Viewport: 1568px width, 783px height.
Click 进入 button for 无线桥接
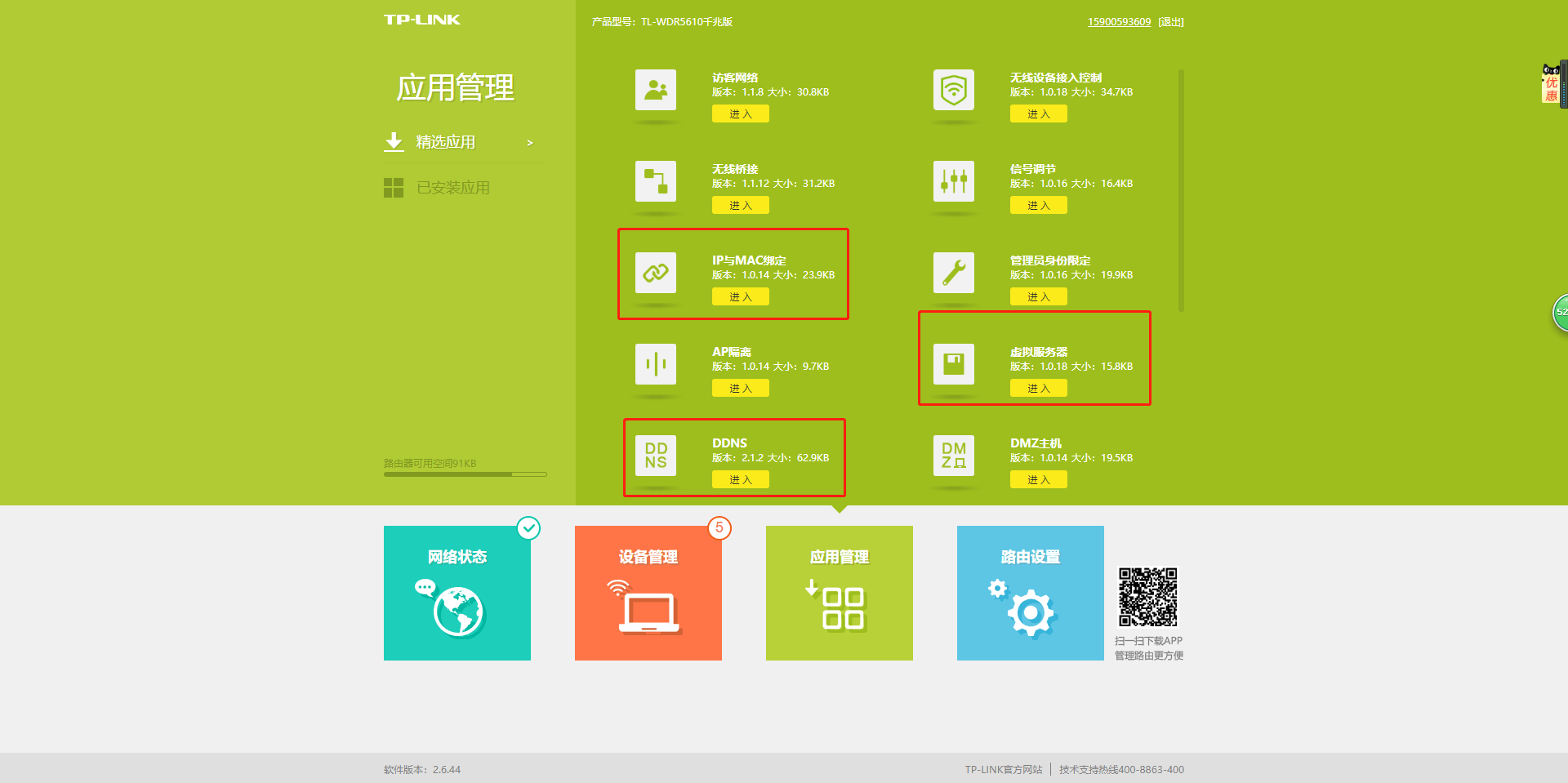(741, 206)
